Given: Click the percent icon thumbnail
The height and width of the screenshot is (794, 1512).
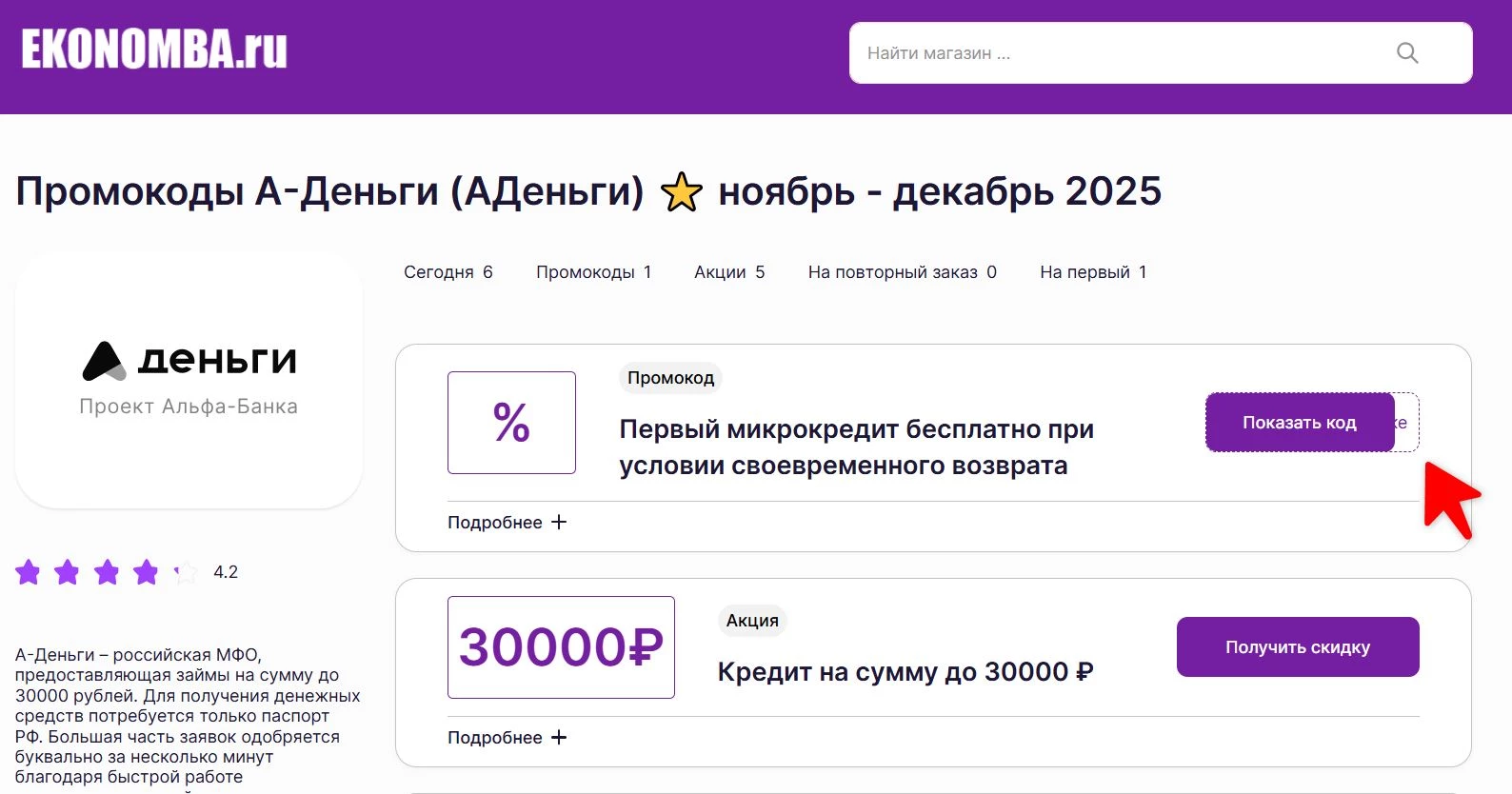Looking at the screenshot, I should click(511, 423).
